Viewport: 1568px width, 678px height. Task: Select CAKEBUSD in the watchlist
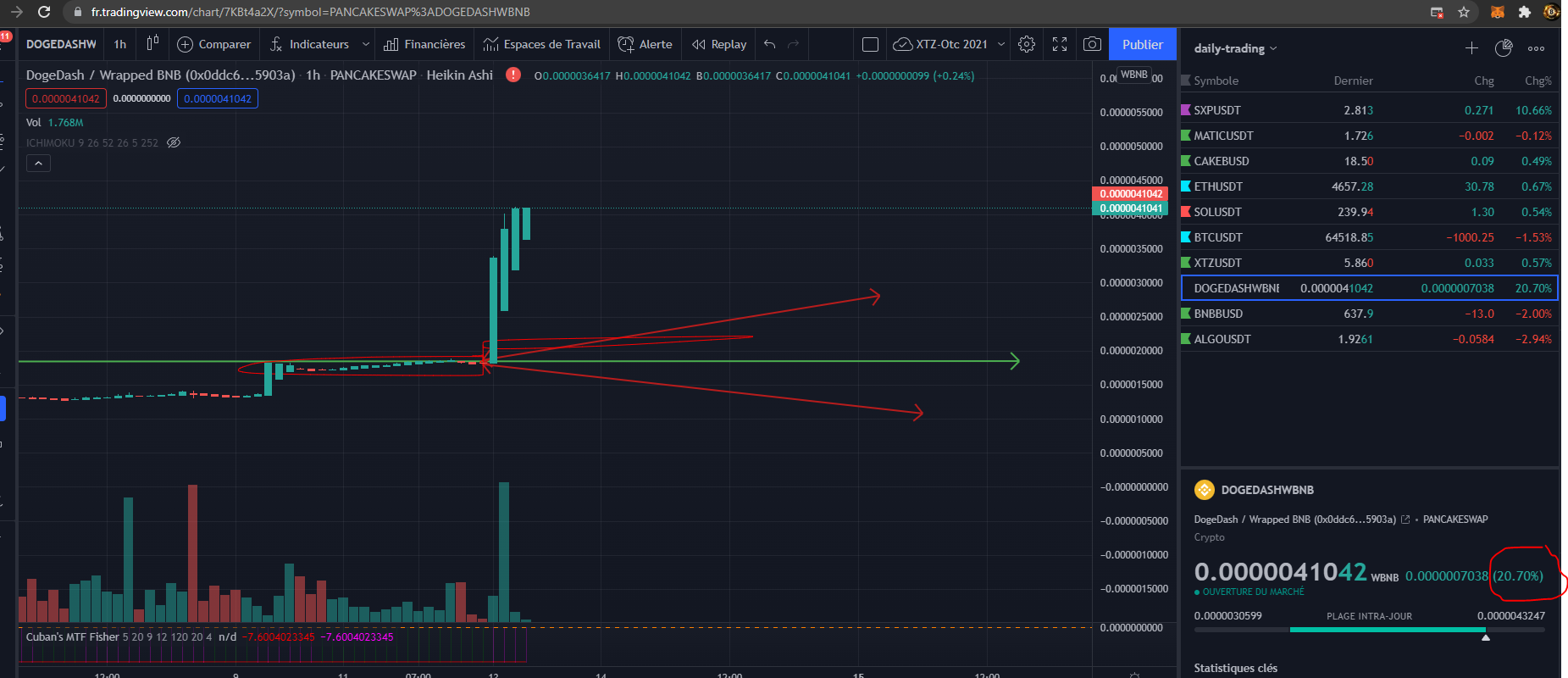1369,161
